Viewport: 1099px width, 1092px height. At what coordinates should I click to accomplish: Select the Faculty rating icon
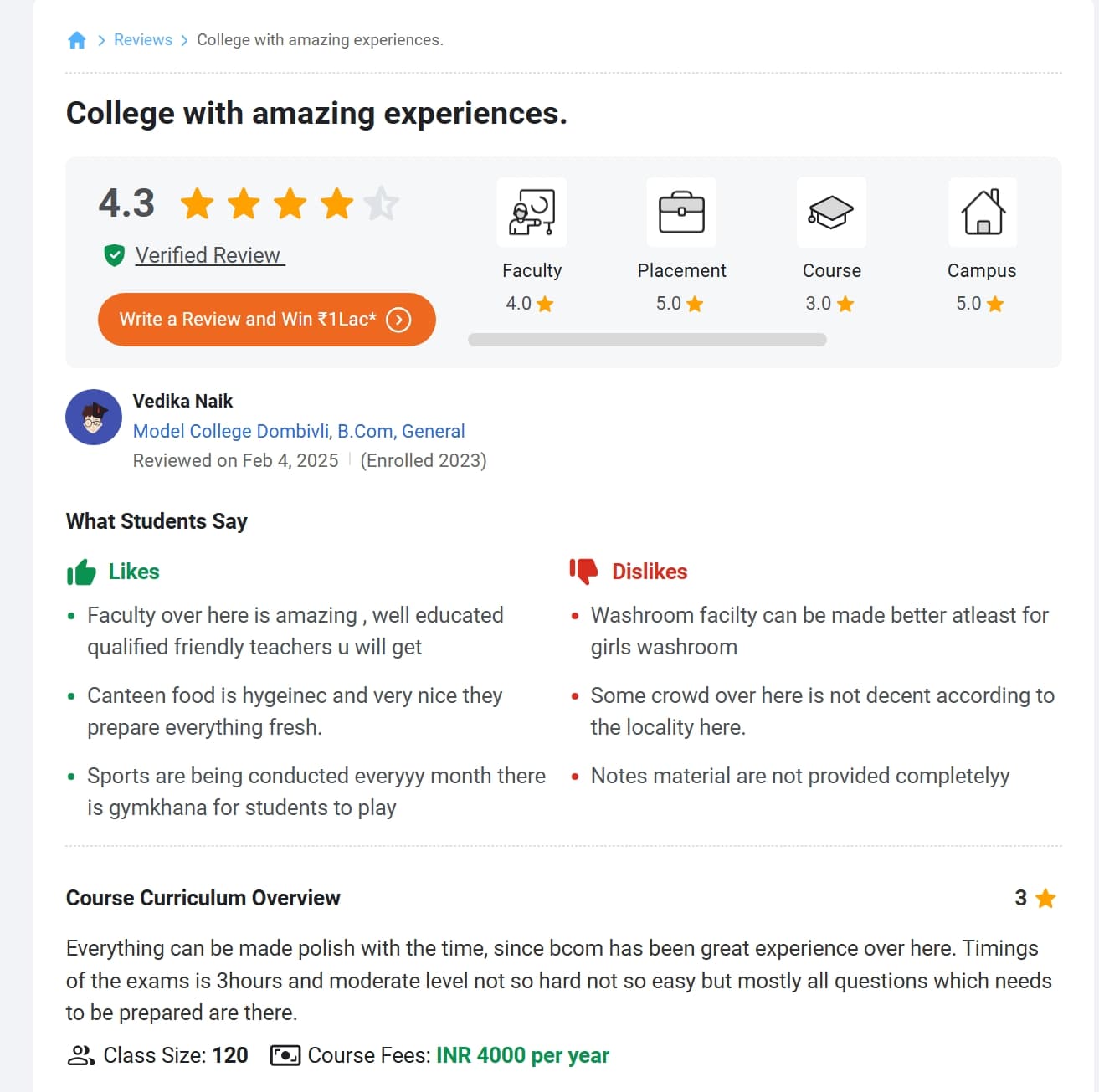coord(532,213)
